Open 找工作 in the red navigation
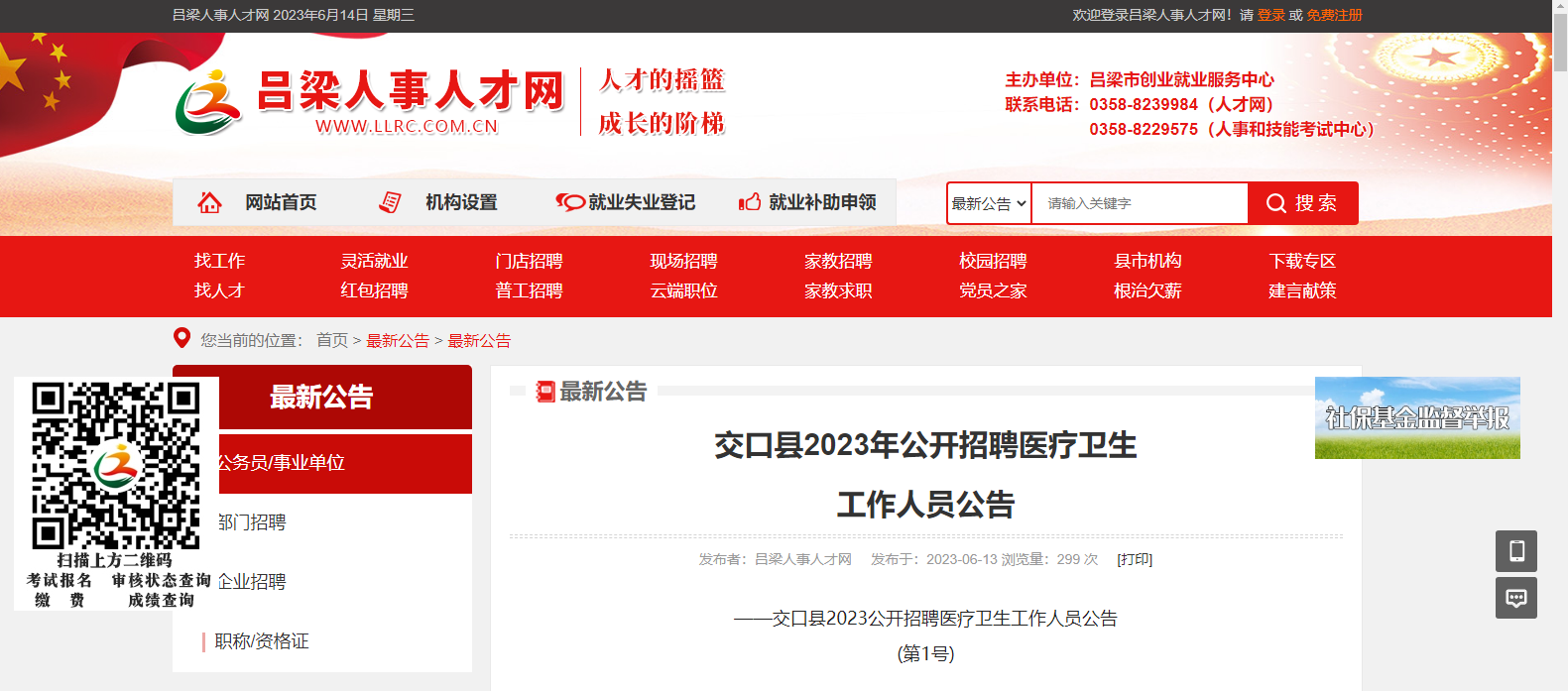1568x691 pixels. click(x=219, y=261)
